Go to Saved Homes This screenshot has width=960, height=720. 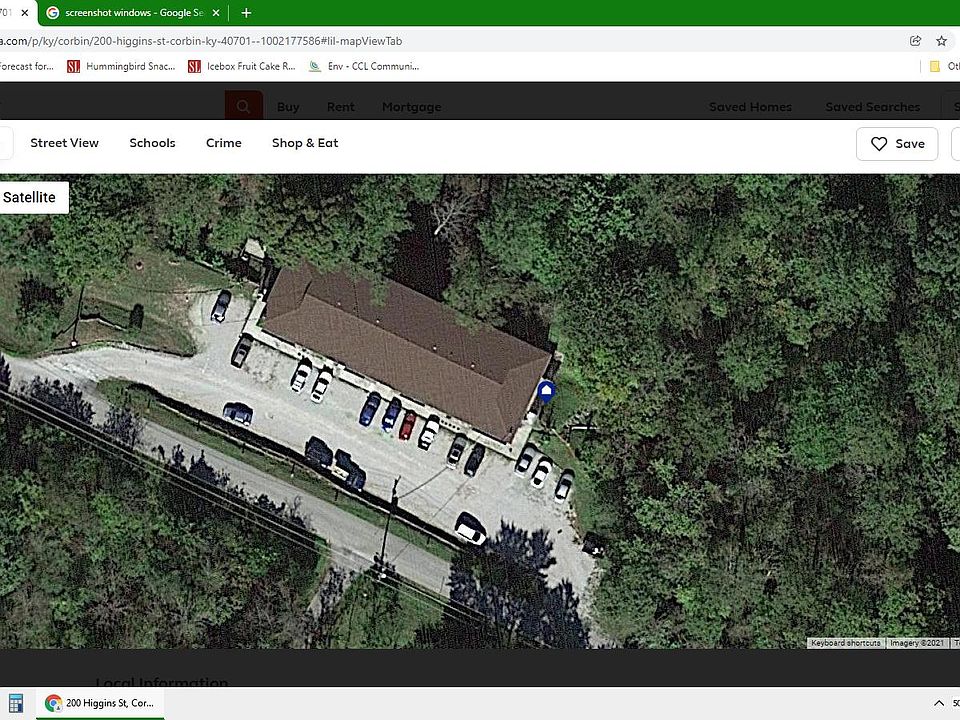click(750, 107)
